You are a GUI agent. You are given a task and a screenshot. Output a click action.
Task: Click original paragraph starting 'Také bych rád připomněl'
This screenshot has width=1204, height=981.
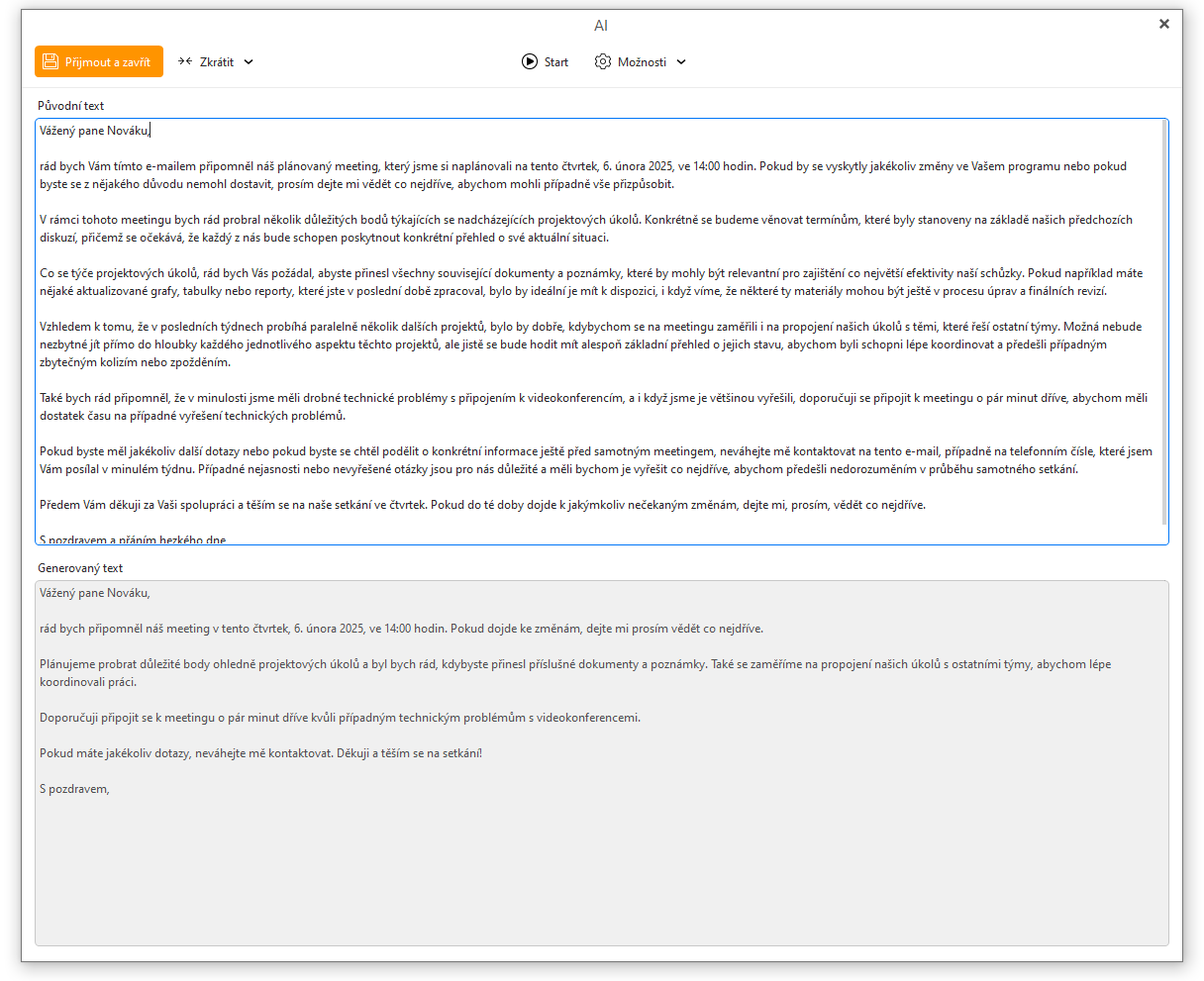click(x=594, y=407)
